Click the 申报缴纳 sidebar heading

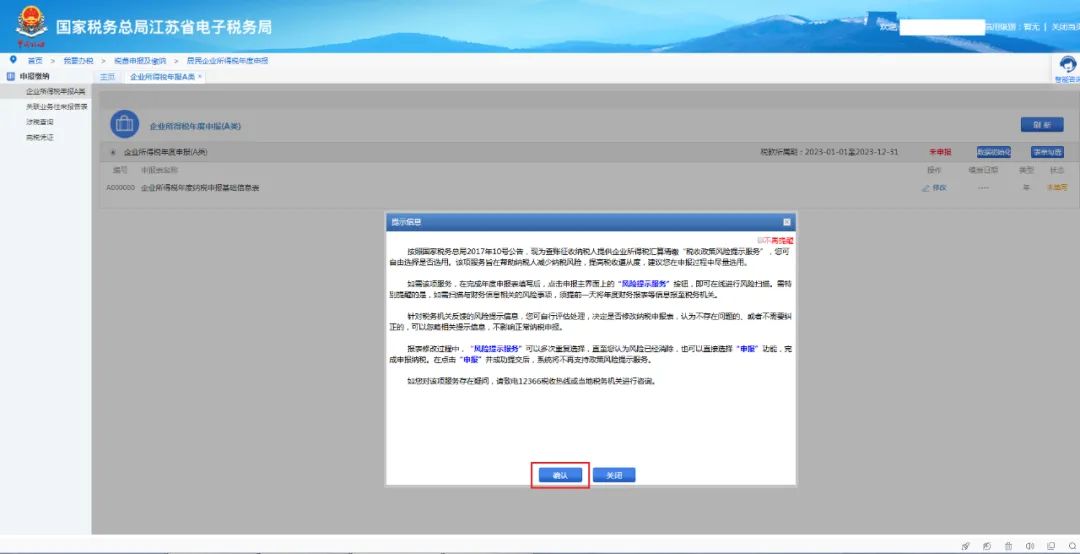34,76
